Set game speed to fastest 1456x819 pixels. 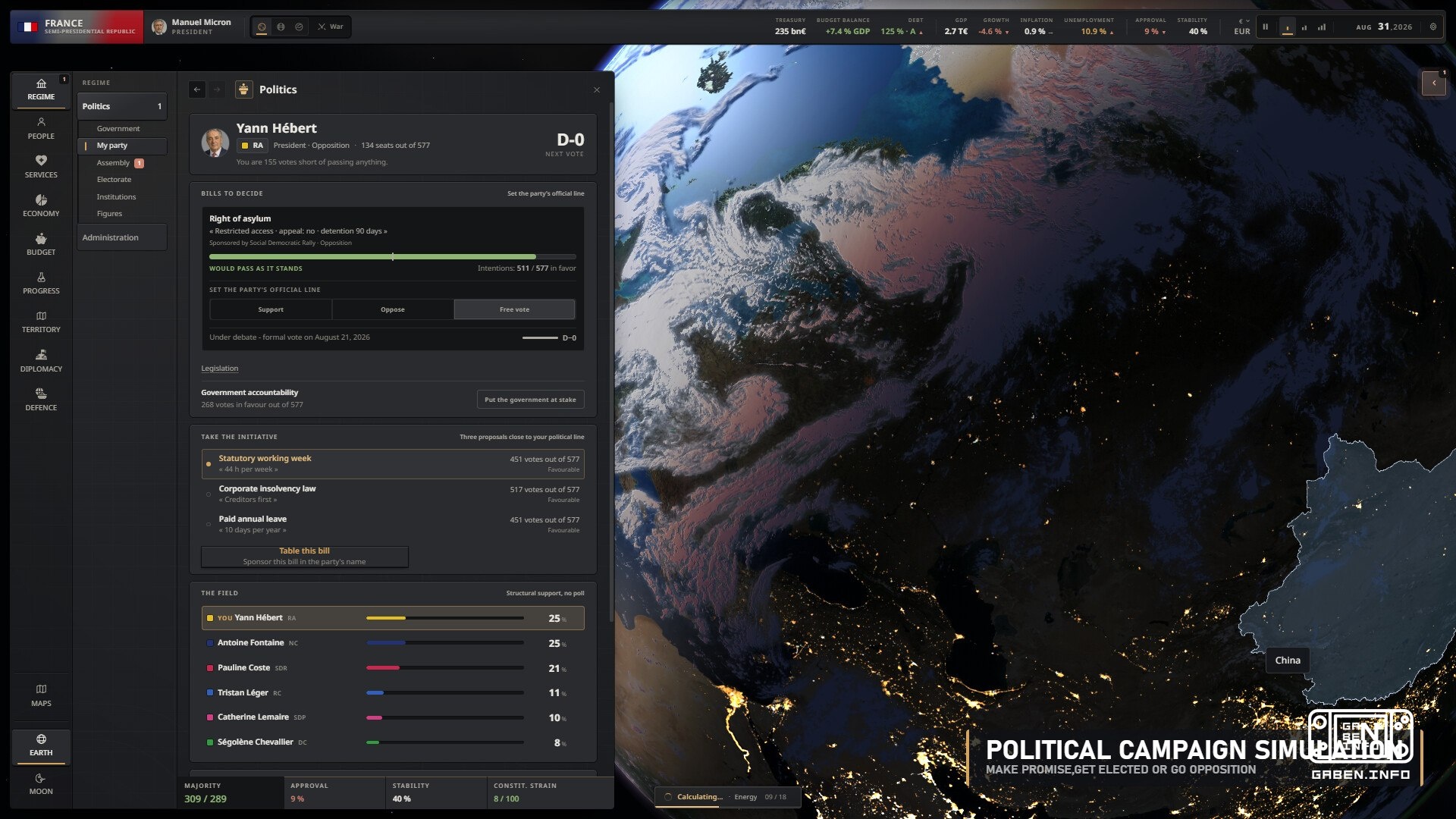coord(1322,27)
